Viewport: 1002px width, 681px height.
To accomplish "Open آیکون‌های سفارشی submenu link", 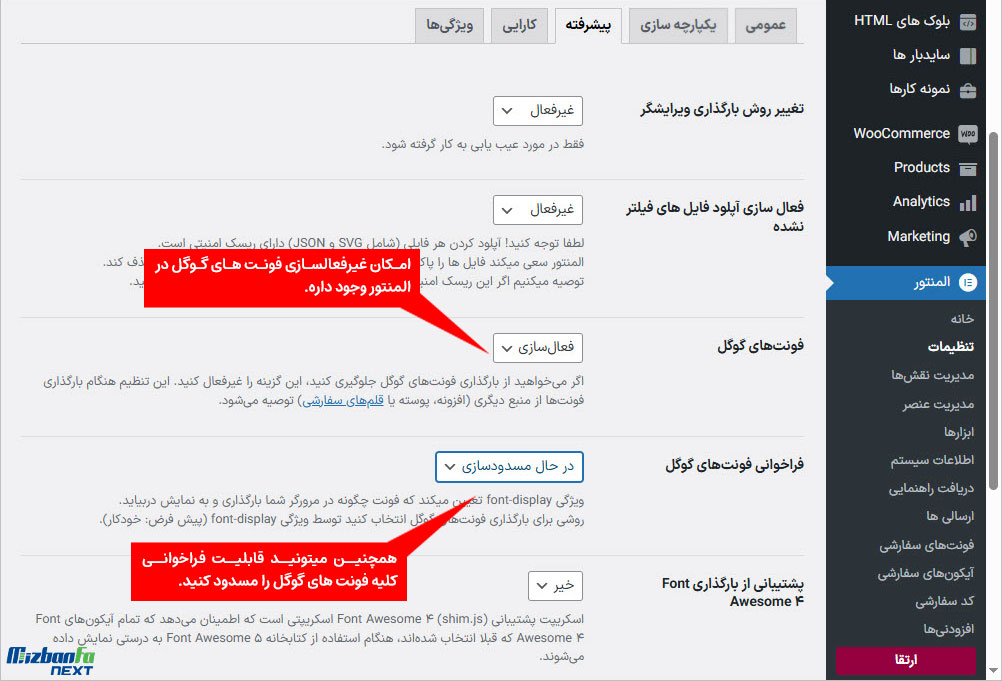I will click(925, 574).
